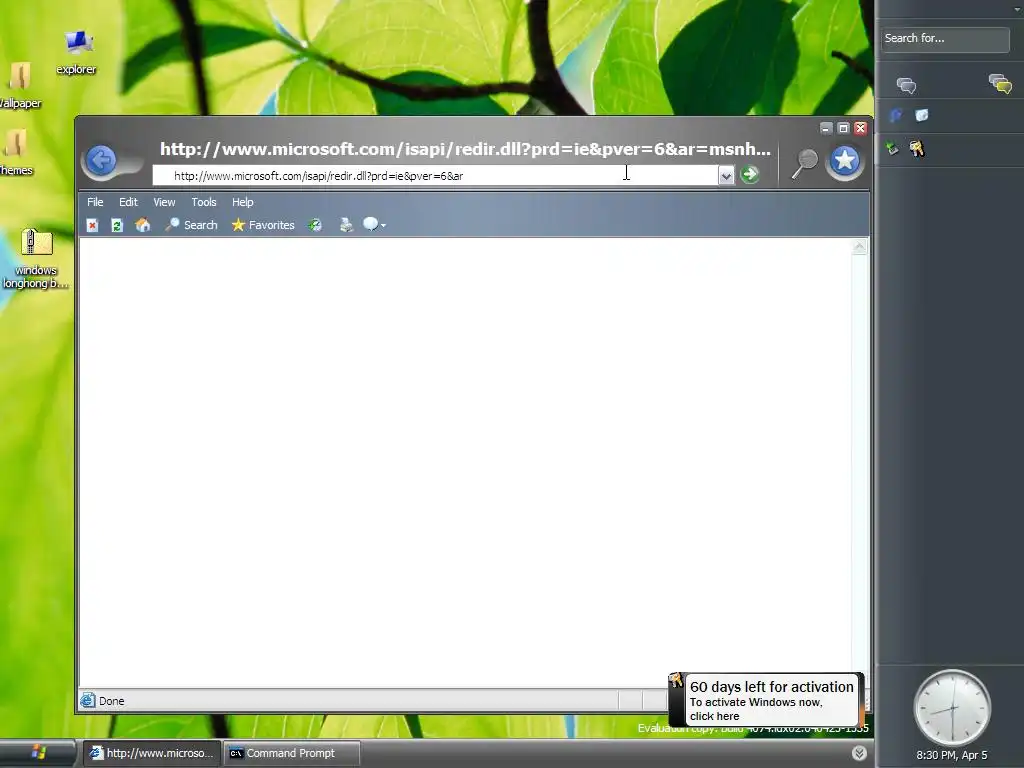Image resolution: width=1024 pixels, height=768 pixels.
Task: Switch to the http://www.microso... taskbar button
Action: click(x=152, y=754)
